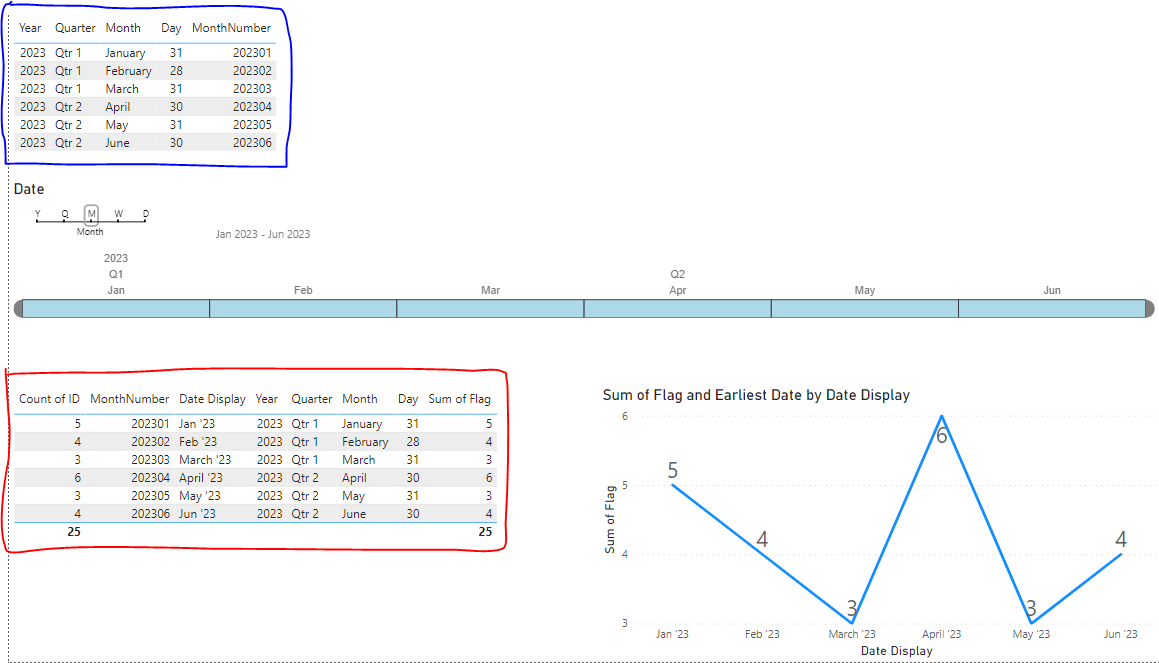1159x663 pixels.
Task: Select February cell in top table
Action: pyautogui.click(x=129, y=71)
